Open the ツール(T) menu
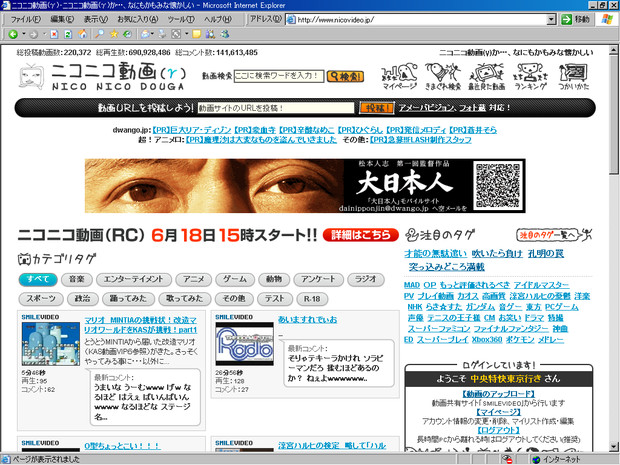The height and width of the screenshot is (465, 620). click(181, 19)
